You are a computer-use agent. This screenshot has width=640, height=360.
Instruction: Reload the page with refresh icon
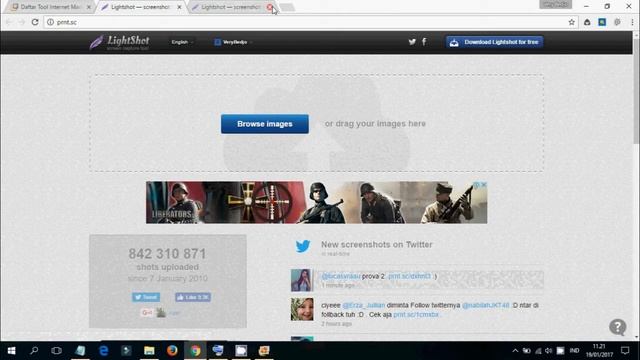point(35,22)
